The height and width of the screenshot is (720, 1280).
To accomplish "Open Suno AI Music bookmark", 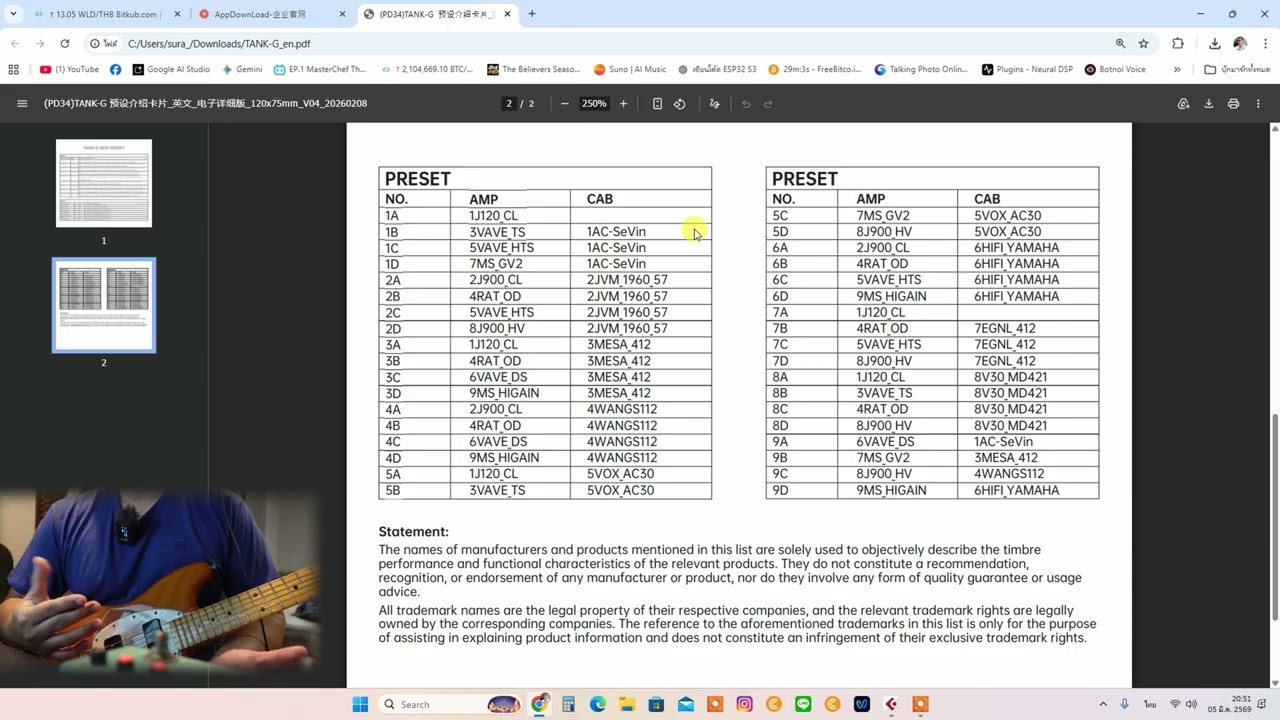I will tap(630, 70).
